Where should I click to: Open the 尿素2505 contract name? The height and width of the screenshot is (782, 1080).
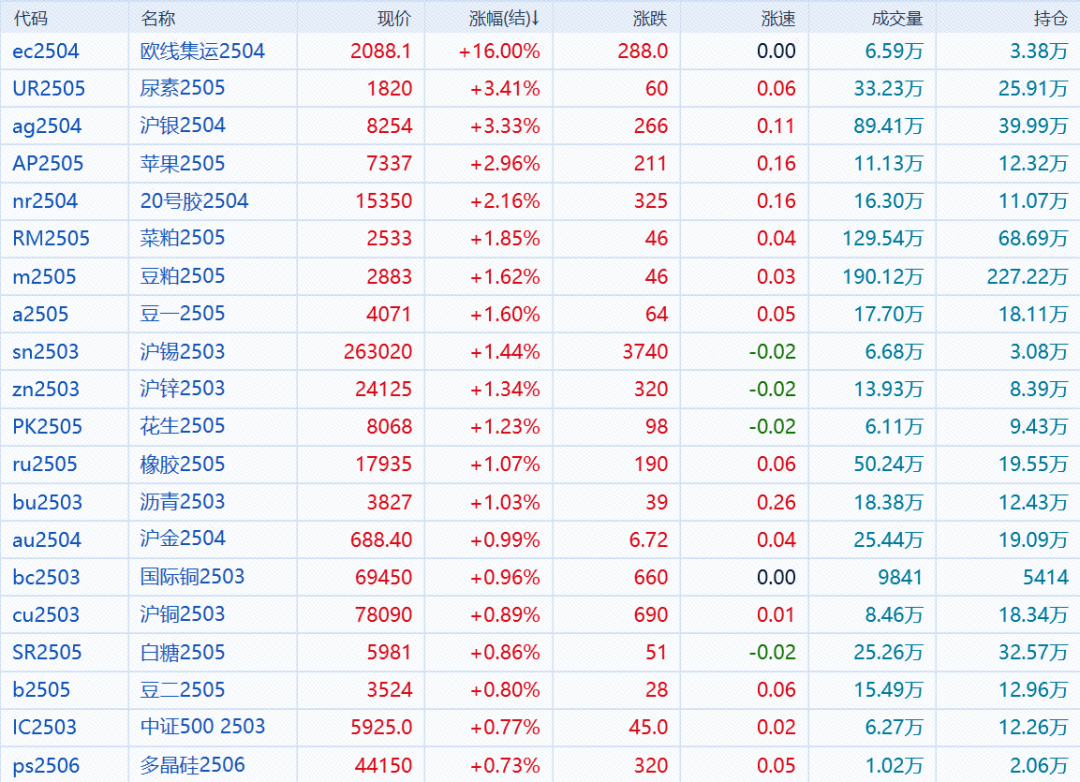[183, 88]
